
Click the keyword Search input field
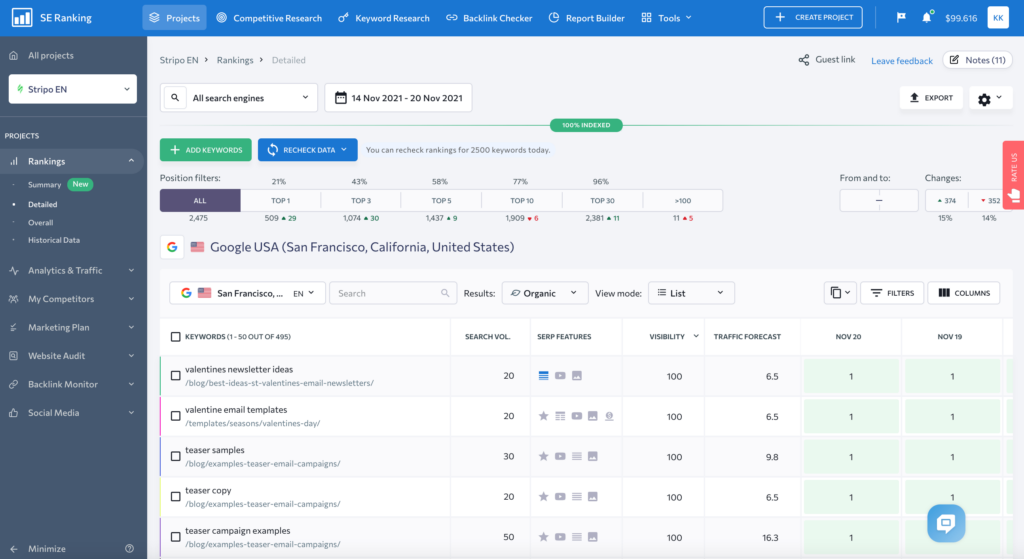click(x=391, y=293)
